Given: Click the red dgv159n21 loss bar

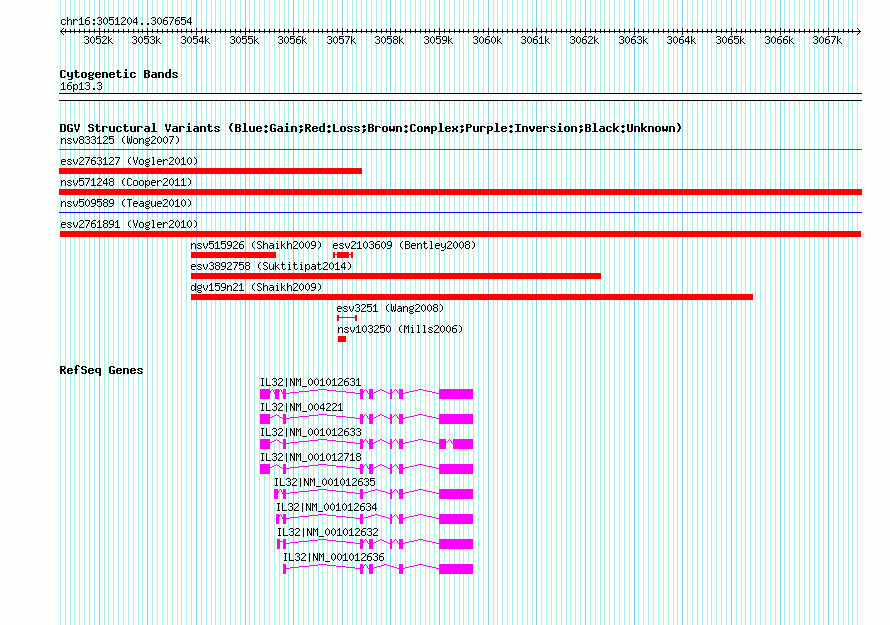Looking at the screenshot, I should click(x=472, y=297).
